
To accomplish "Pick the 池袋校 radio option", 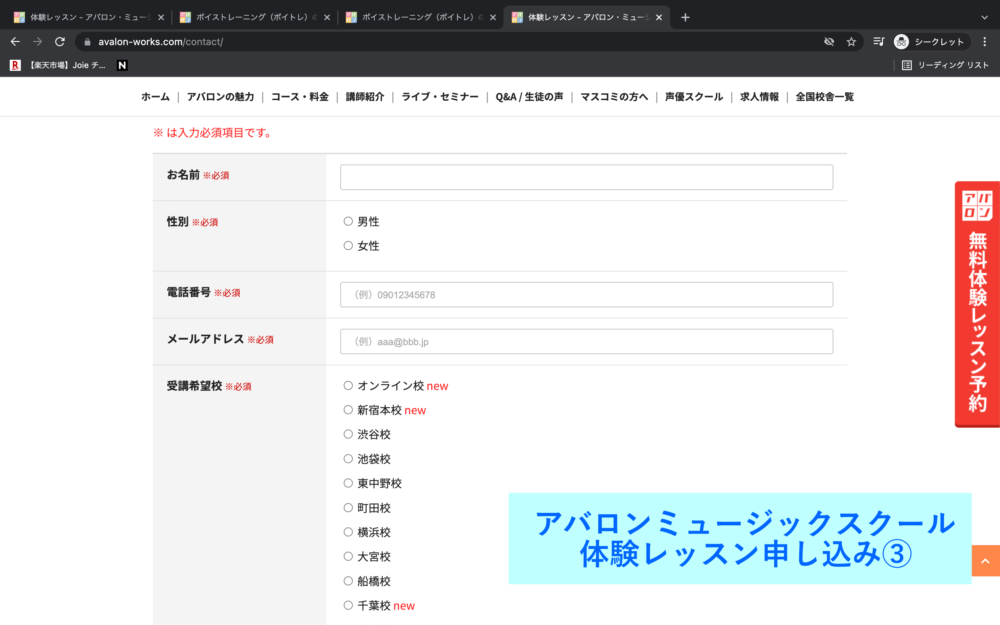I will pyautogui.click(x=348, y=459).
